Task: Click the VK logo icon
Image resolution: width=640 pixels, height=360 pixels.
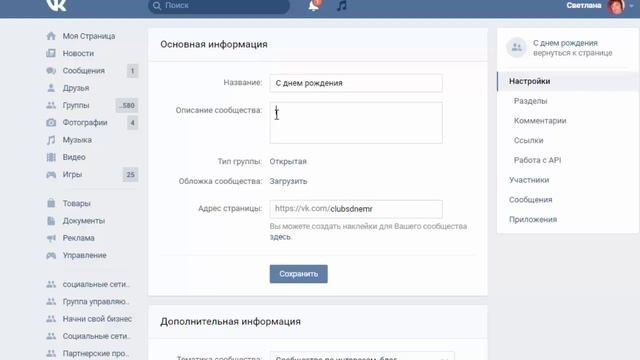Action: (56, 5)
